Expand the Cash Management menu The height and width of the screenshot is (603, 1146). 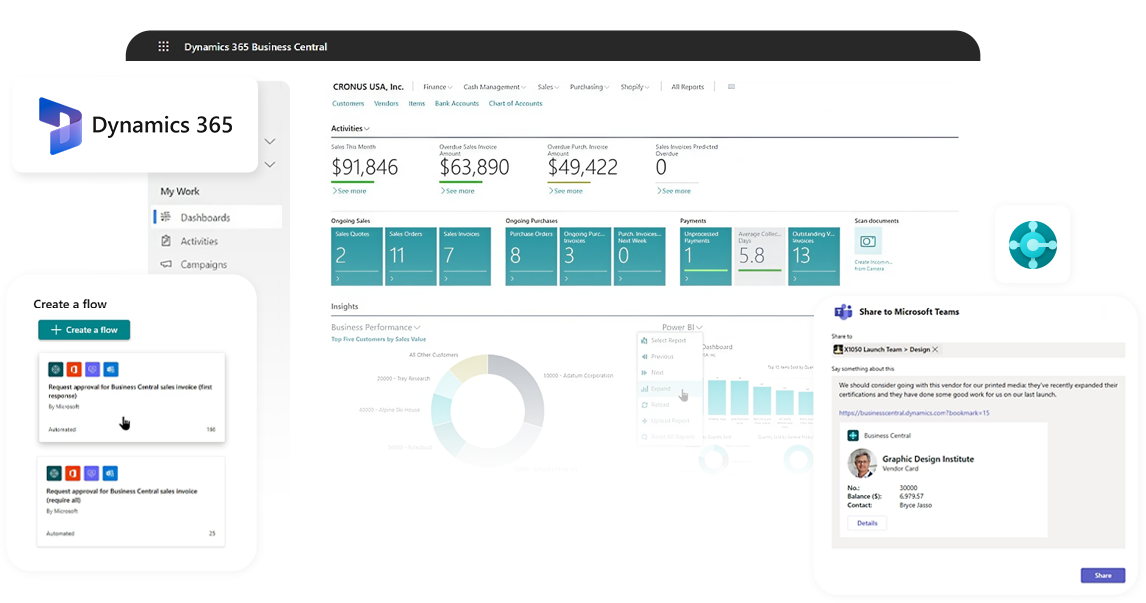pos(494,87)
